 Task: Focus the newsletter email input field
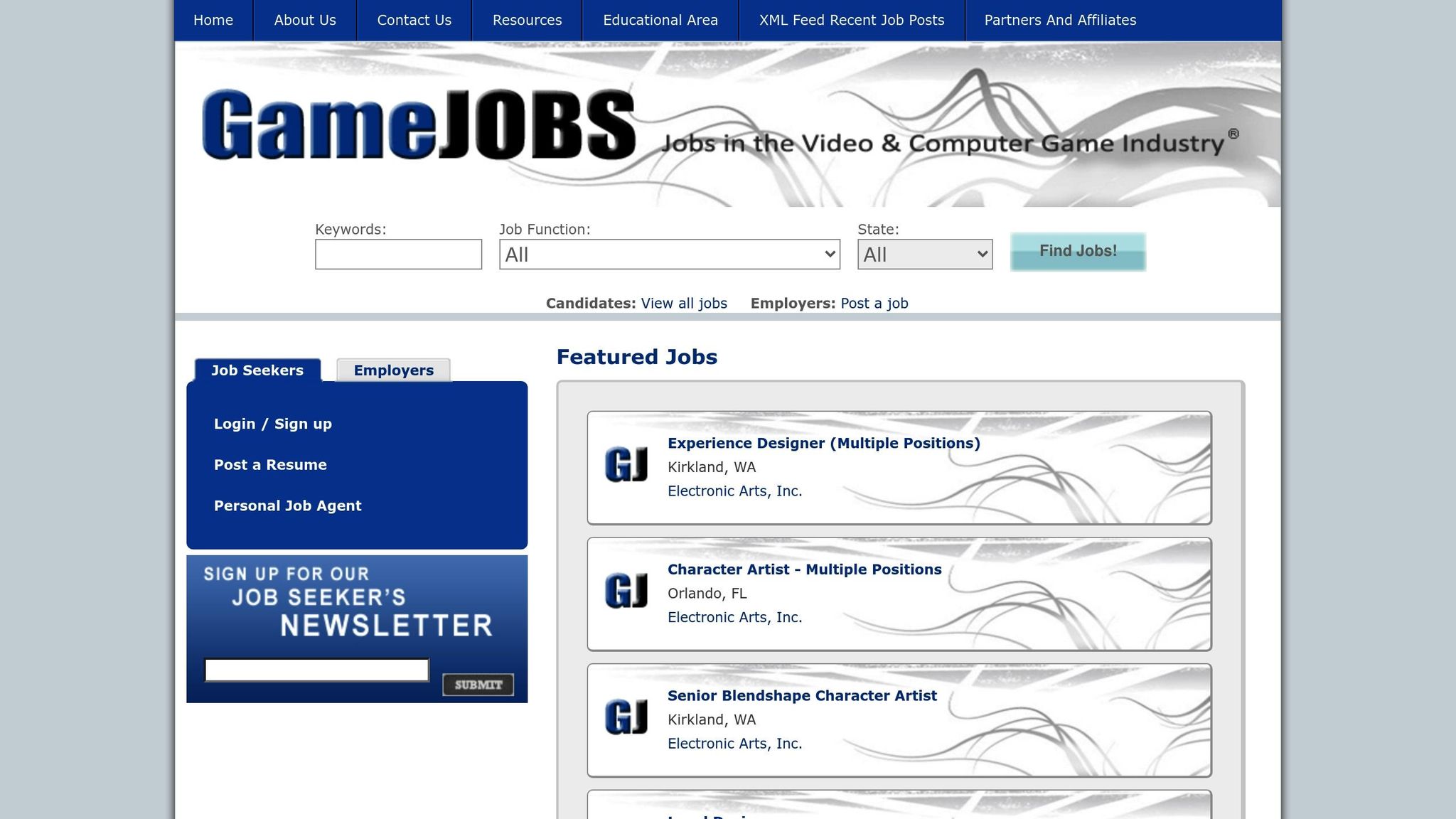coord(316,670)
